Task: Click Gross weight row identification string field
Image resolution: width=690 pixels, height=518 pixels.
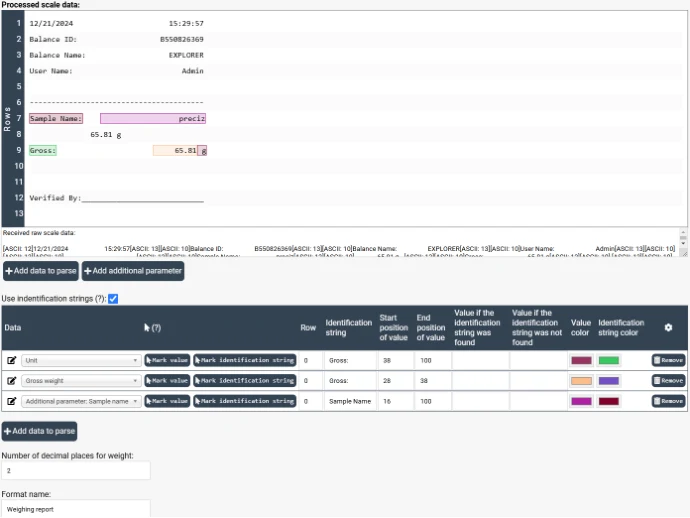Action: click(x=350, y=380)
